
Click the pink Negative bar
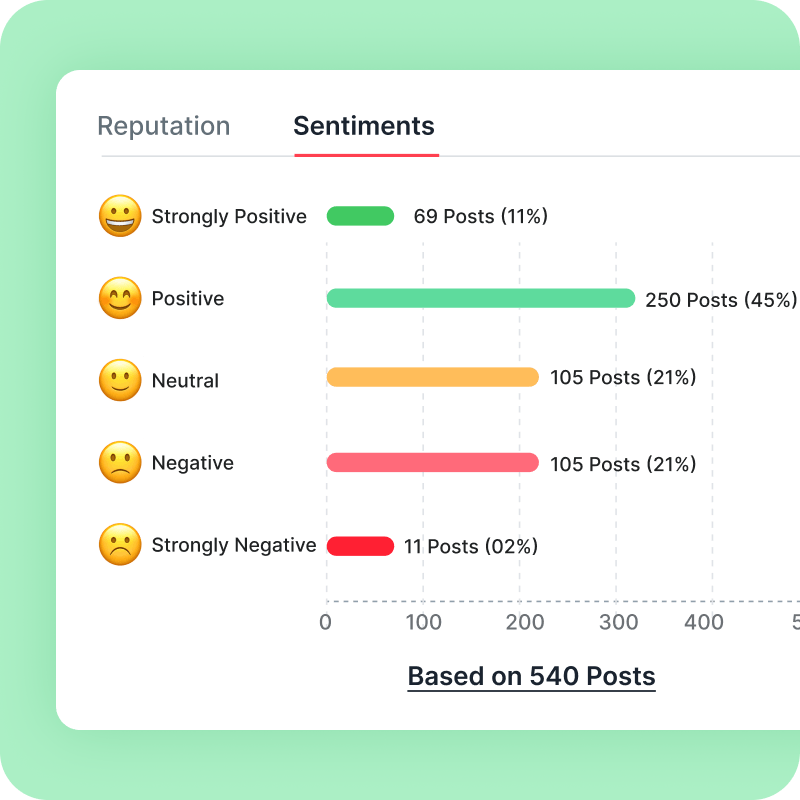pyautogui.click(x=433, y=462)
